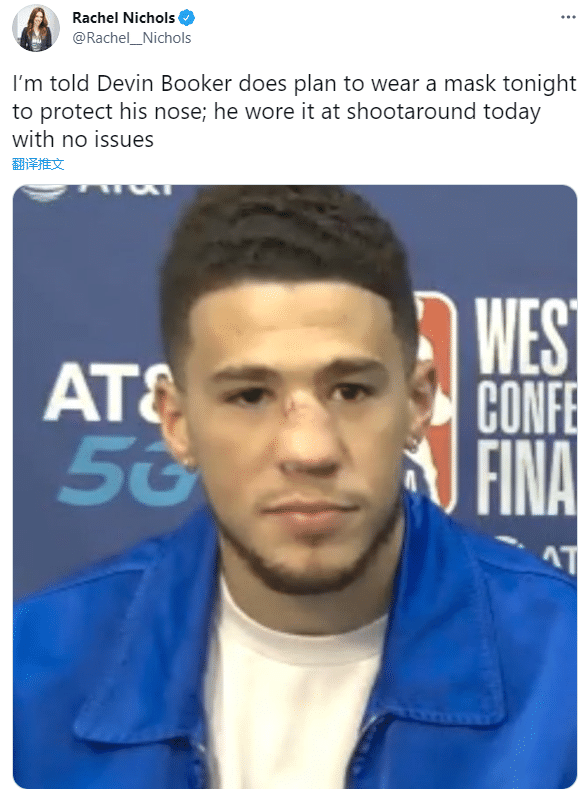Click the words "Devin Booker" in the tweet
Screen dimensions: 580x789
click(164, 84)
